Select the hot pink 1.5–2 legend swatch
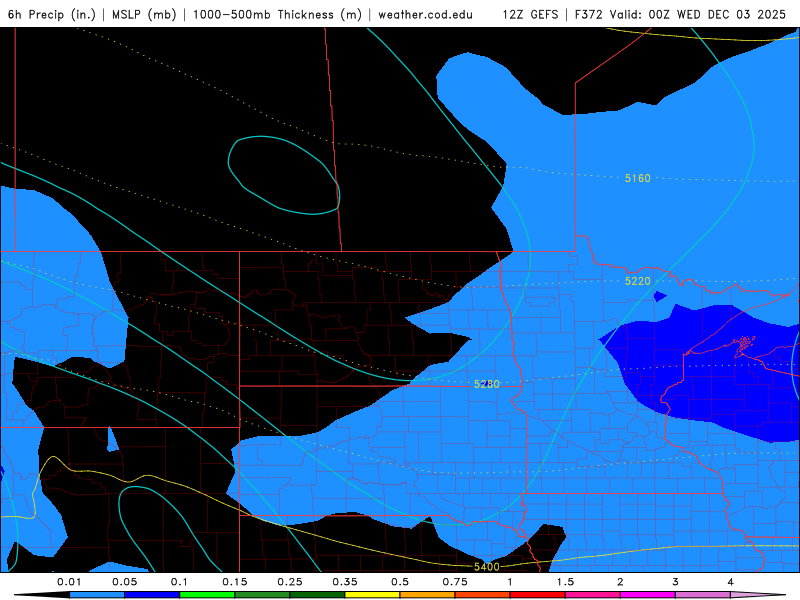 (x=593, y=595)
